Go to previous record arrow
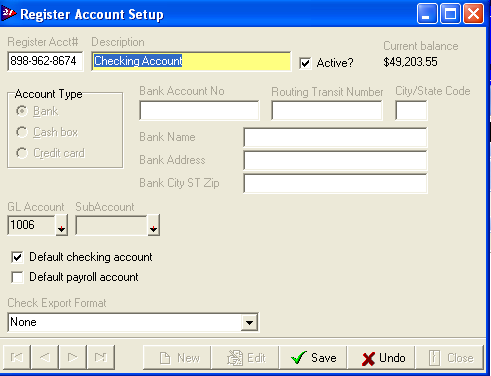The width and height of the screenshot is (491, 376). coord(45,357)
